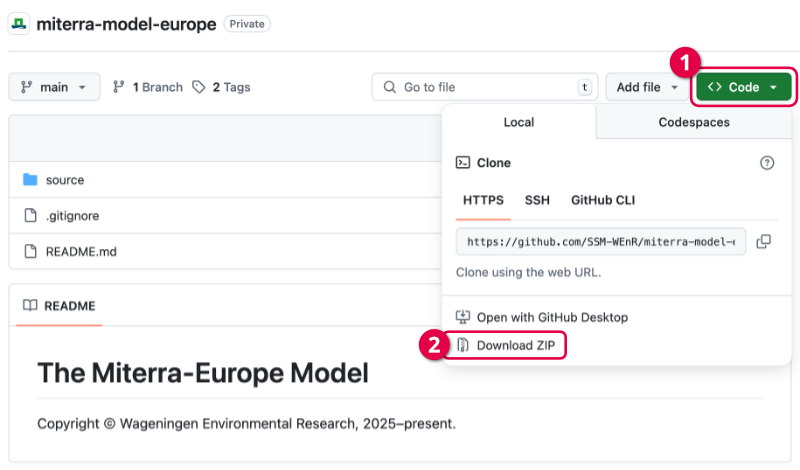800x470 pixels.
Task: Click the GitHub Desktop download icon
Action: coord(463,317)
